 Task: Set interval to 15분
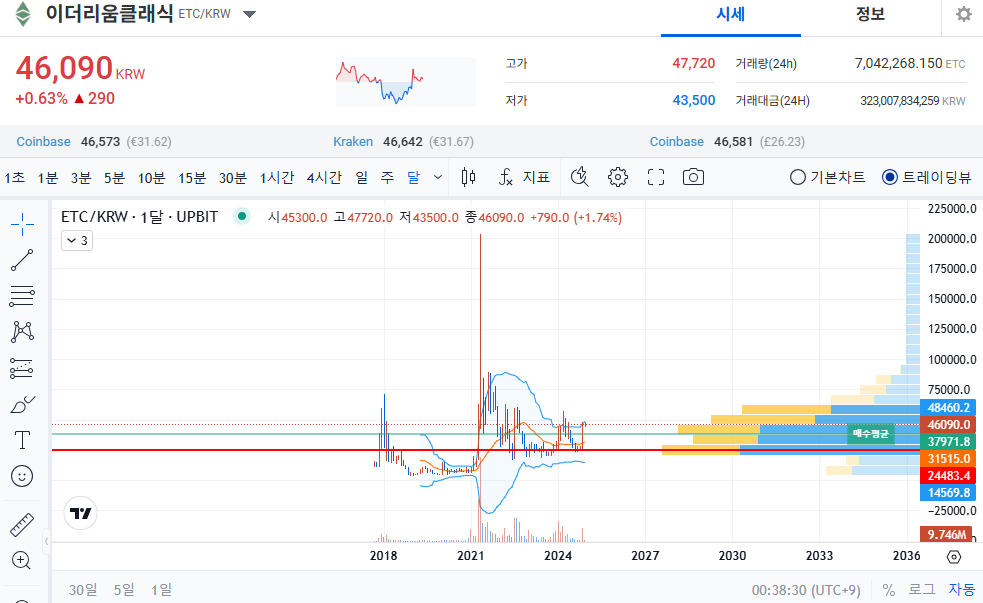(x=192, y=178)
